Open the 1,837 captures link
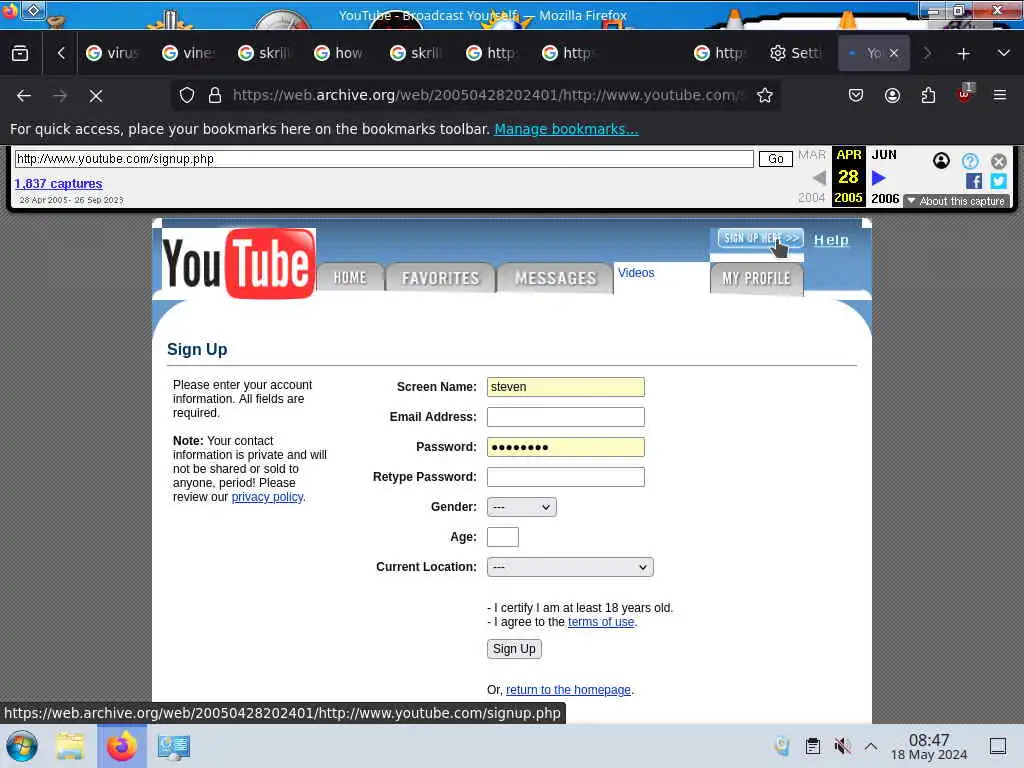 [x=58, y=184]
